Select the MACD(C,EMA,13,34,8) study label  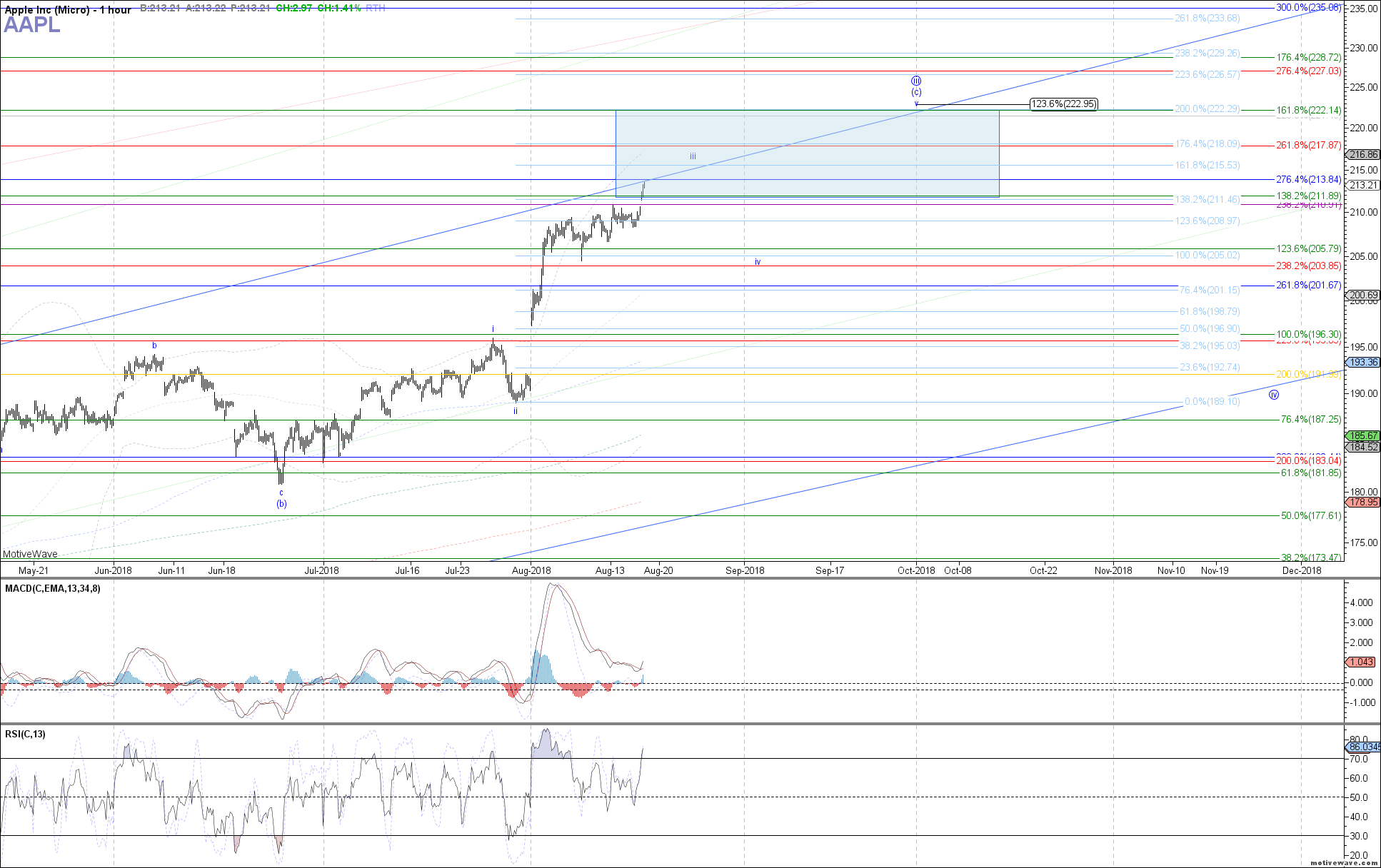click(53, 588)
